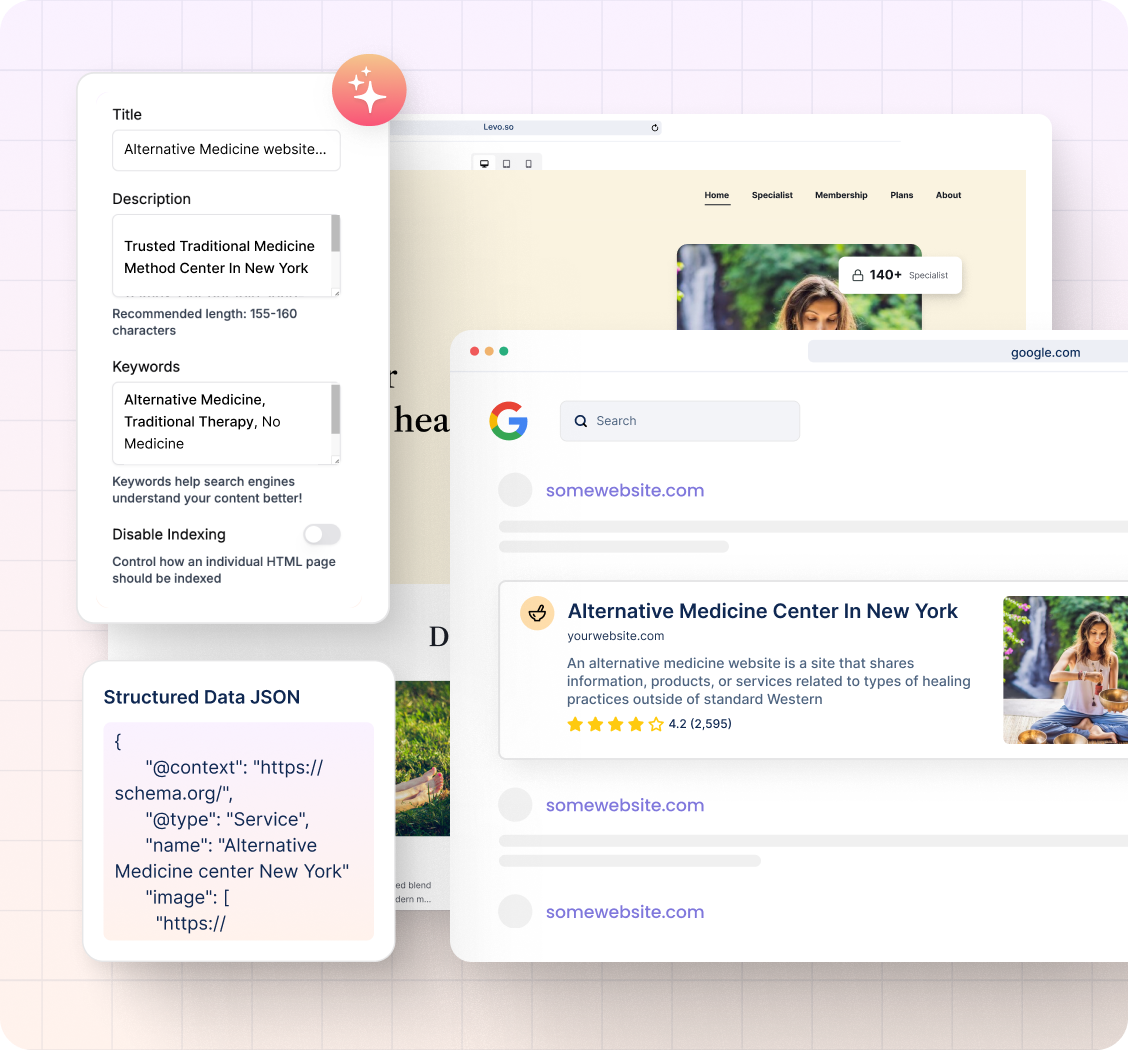Screen dimensions: 1128x1050
Task: Click the search result thumbnail image
Action: coord(1065,670)
